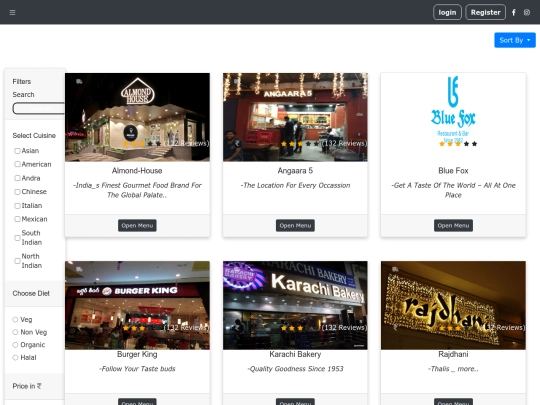Check the American cuisine box
This screenshot has width=540, height=405.
17,164
